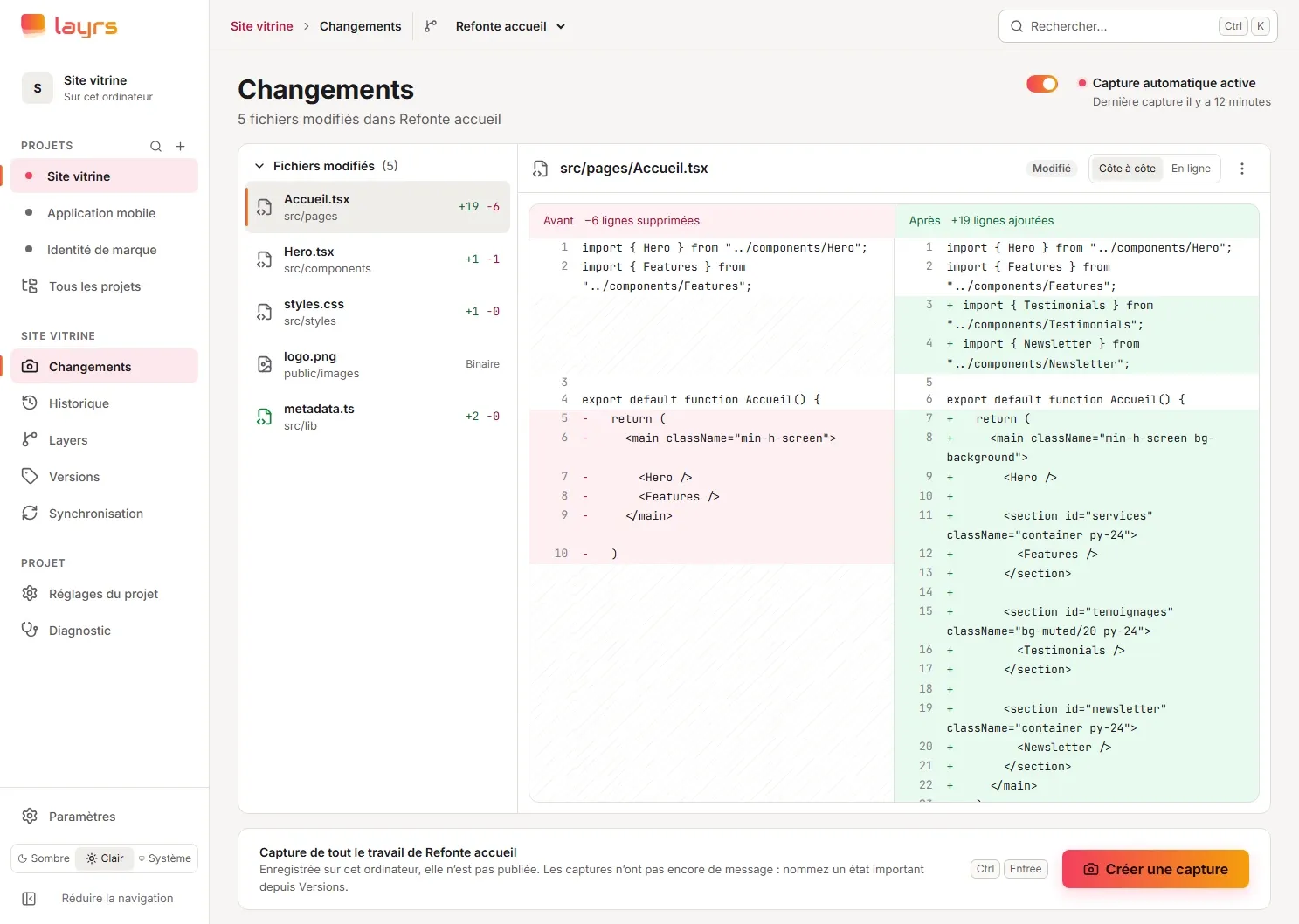Click the file icon next to src/pages/Accueil.tsx
Image resolution: width=1299 pixels, height=924 pixels.
tap(541, 169)
